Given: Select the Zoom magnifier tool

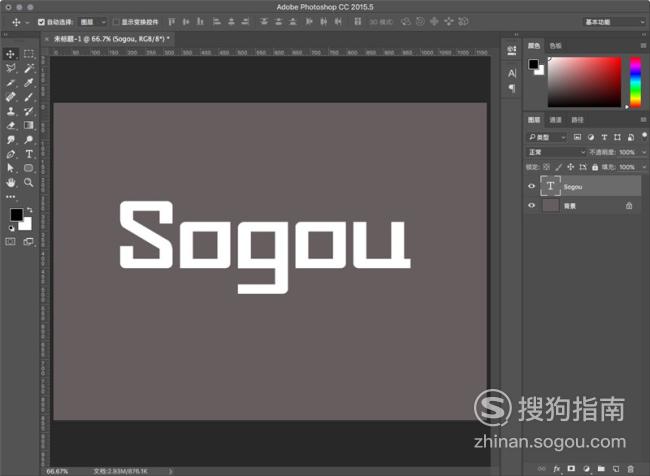Looking at the screenshot, I should click(29, 182).
